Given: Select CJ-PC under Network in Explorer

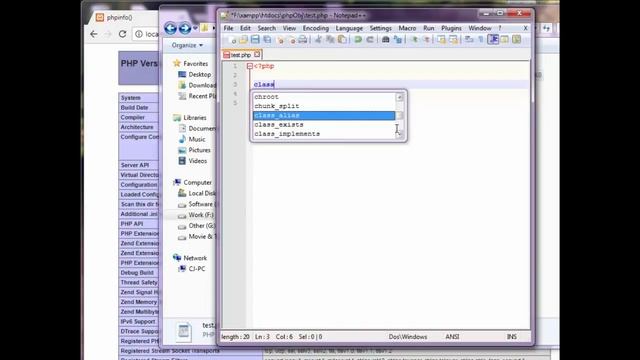Looking at the screenshot, I should pyautogui.click(x=197, y=269).
